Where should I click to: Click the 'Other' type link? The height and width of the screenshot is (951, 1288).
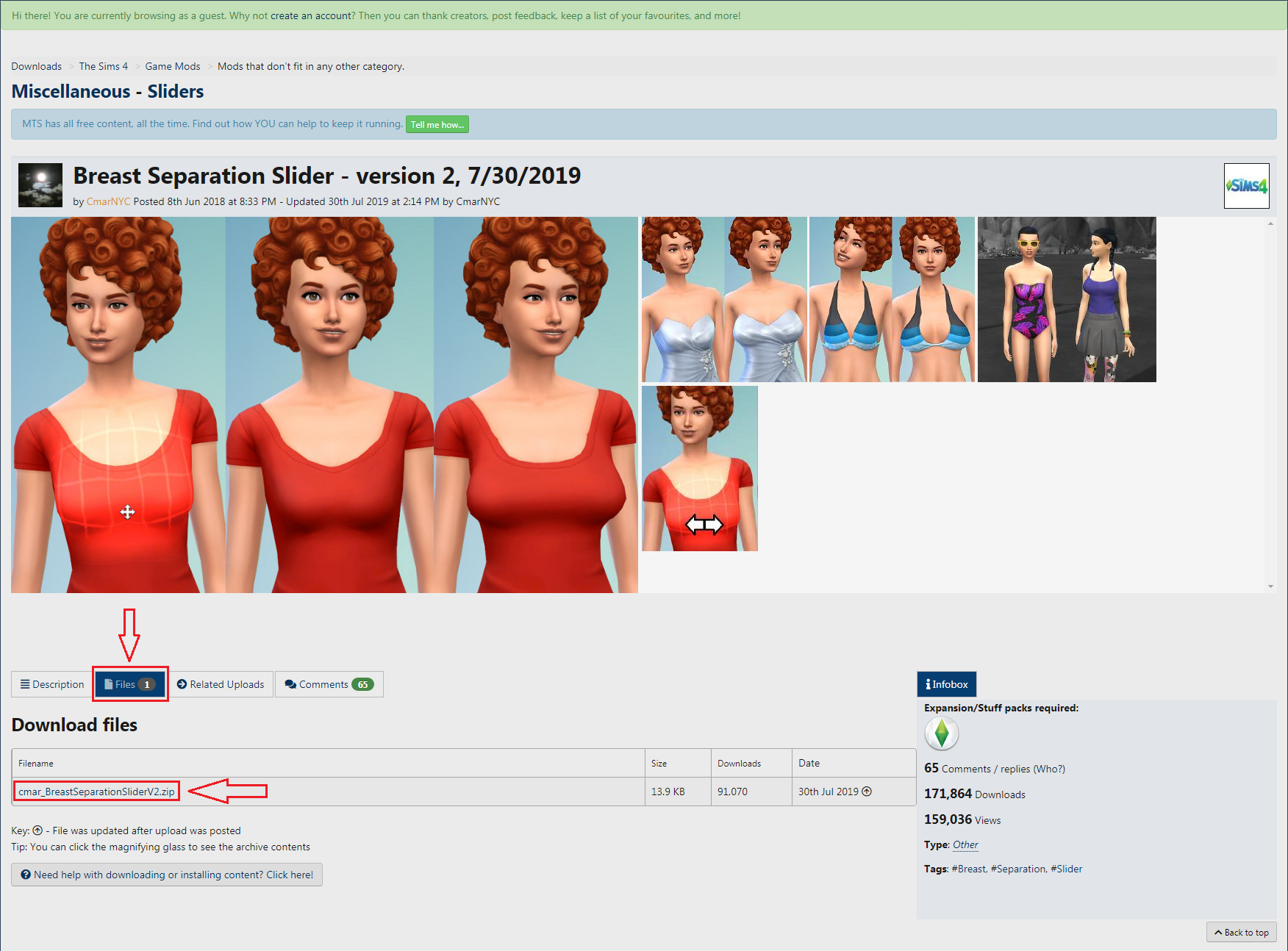click(x=965, y=844)
